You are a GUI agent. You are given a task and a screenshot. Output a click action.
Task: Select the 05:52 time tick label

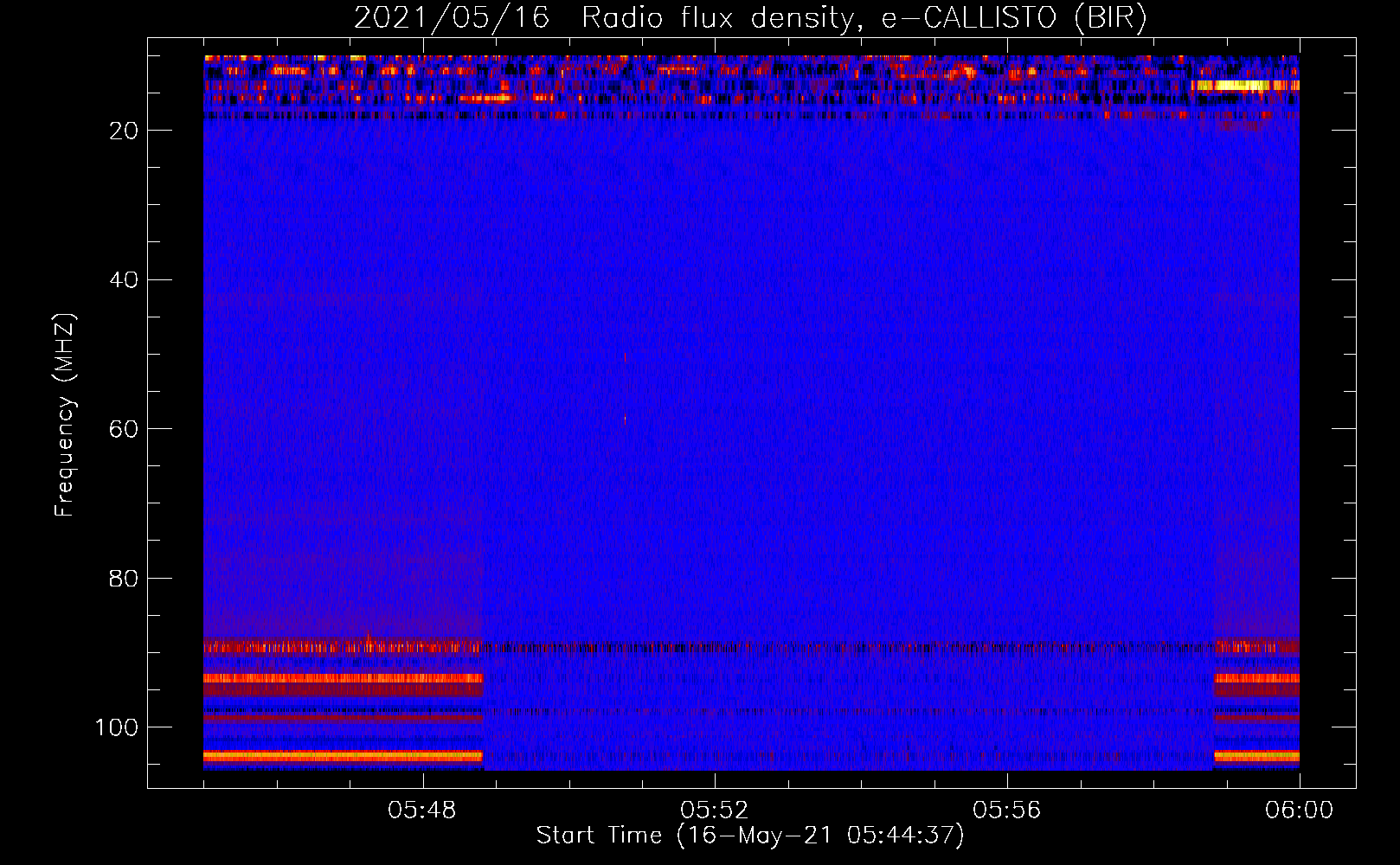[x=714, y=811]
